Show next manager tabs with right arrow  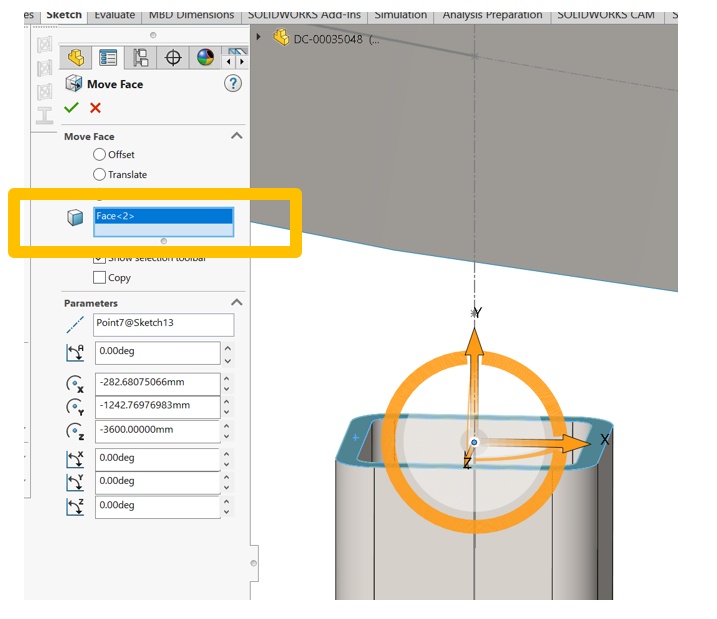coord(242,61)
